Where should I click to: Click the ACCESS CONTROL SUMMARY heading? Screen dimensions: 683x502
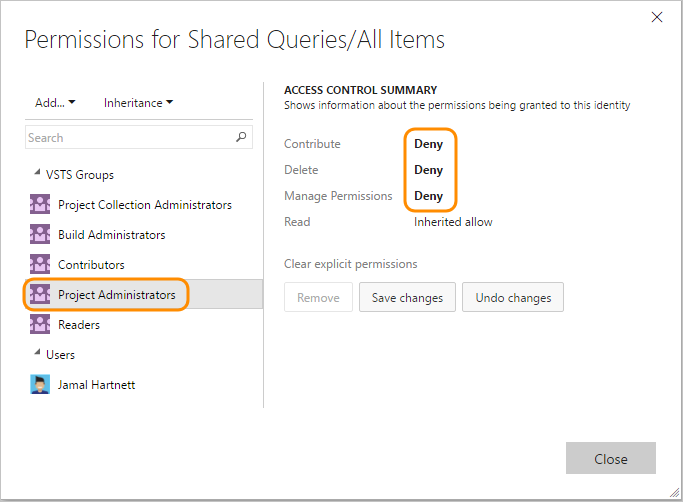pos(360,90)
